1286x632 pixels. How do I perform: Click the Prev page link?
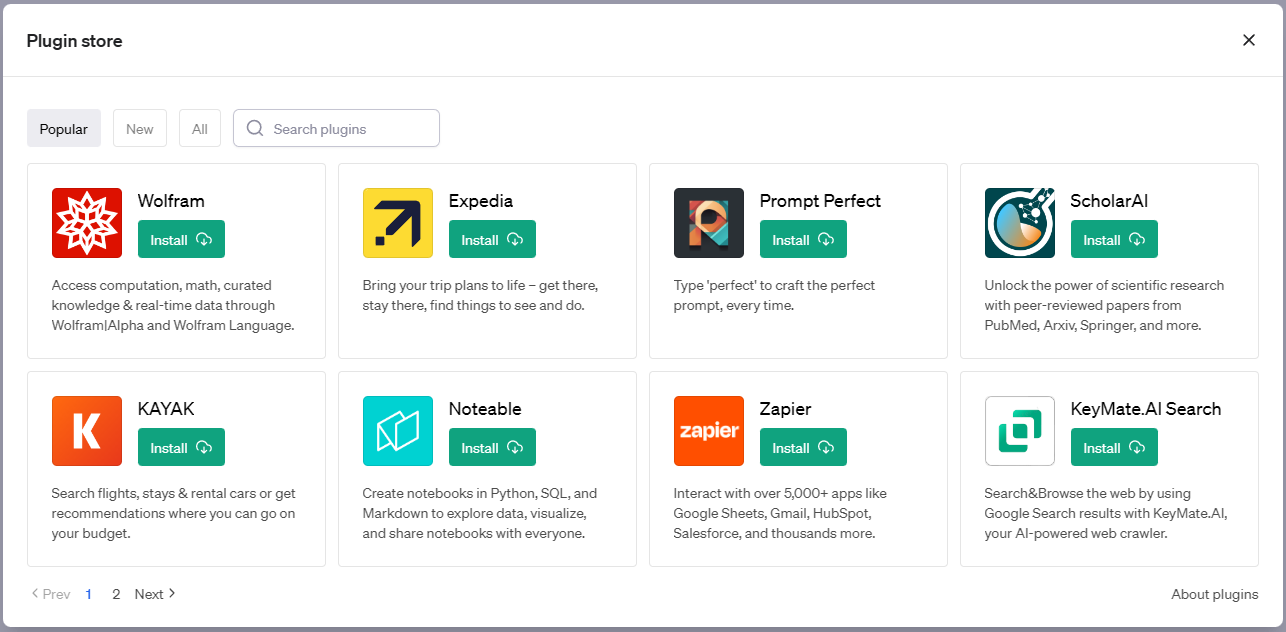point(50,594)
